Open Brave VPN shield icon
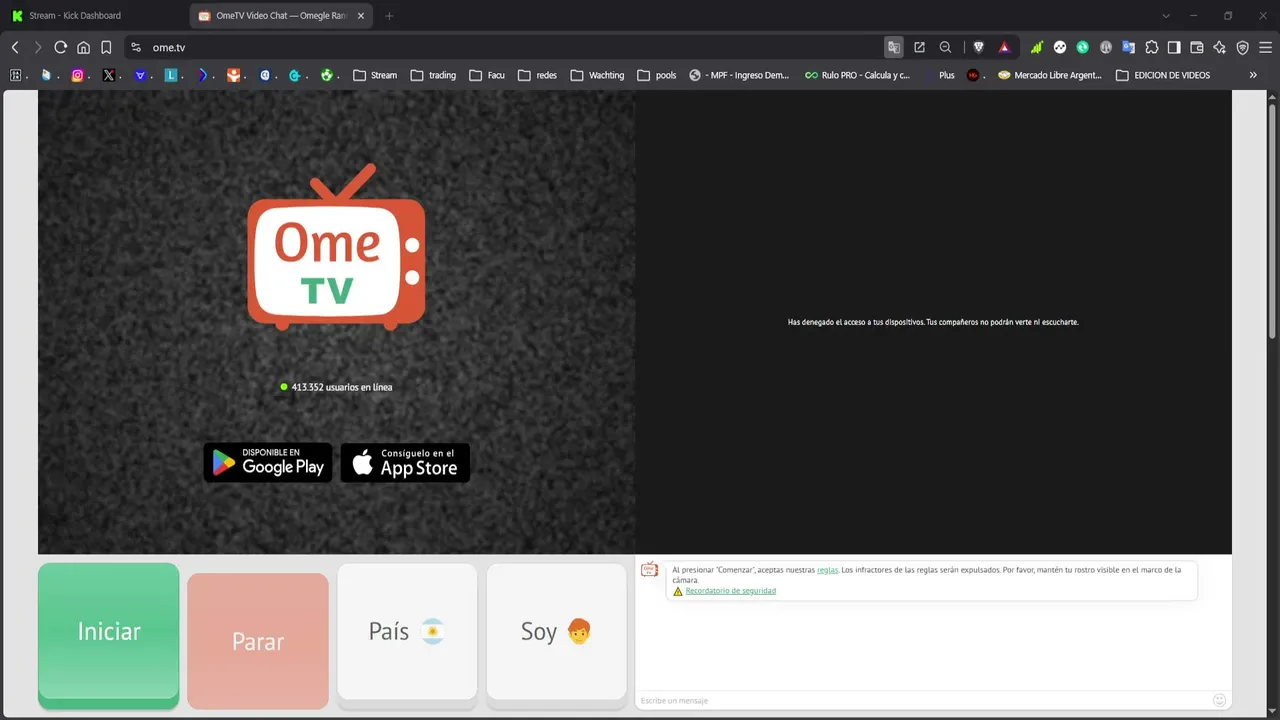The image size is (1280, 720). [x=1242, y=47]
